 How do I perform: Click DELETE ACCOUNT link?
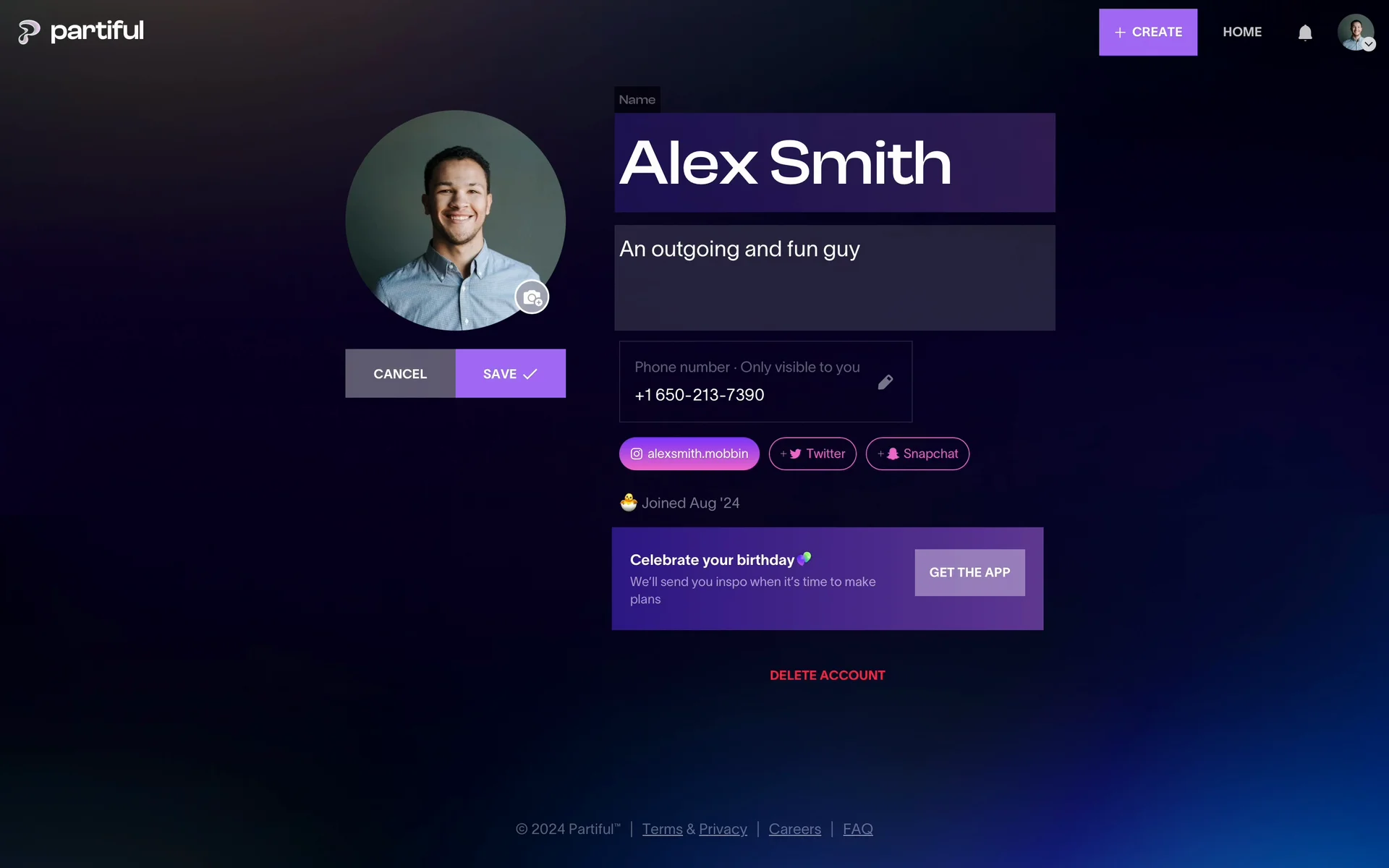pyautogui.click(x=827, y=675)
